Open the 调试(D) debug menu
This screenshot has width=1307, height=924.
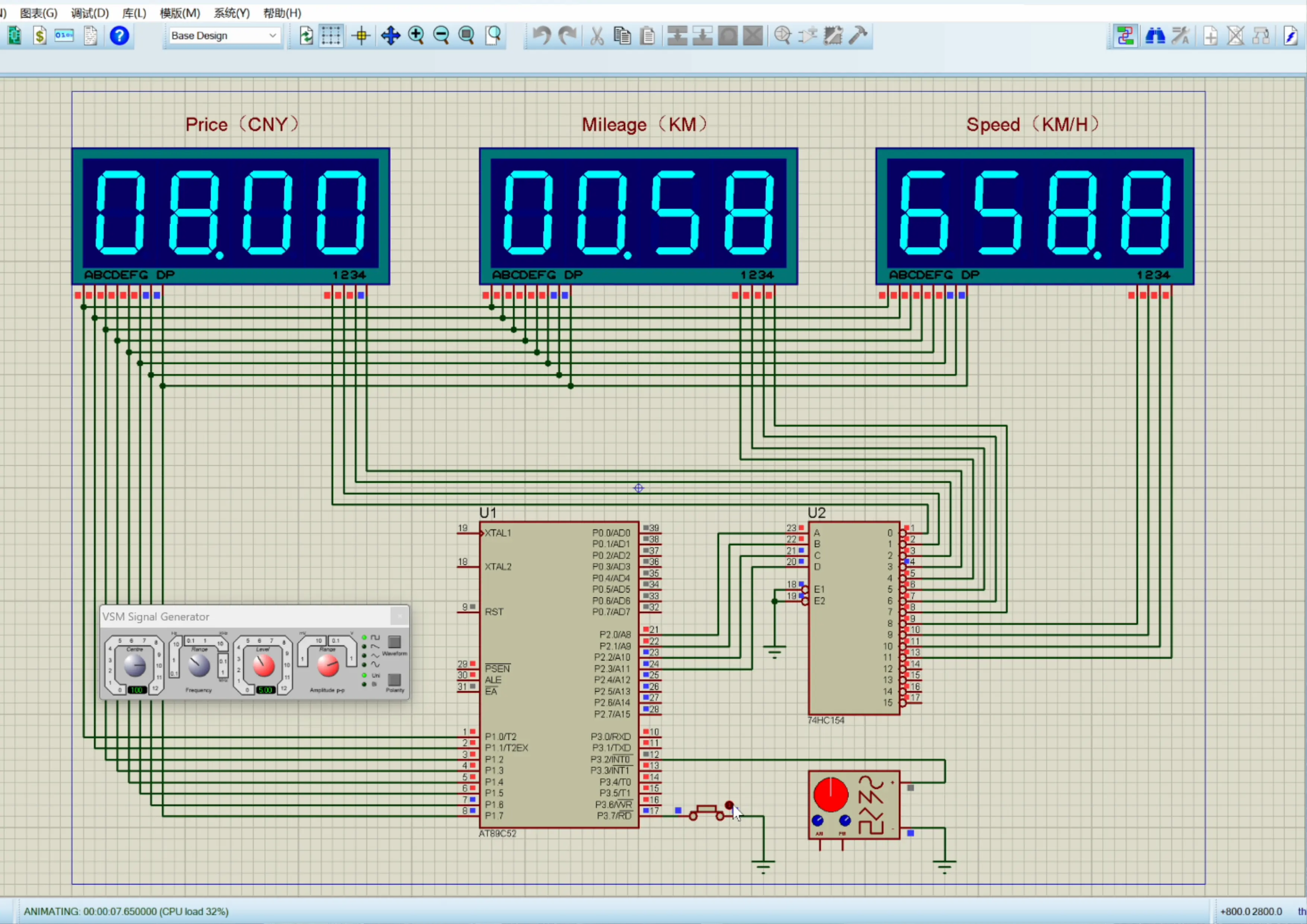tap(89, 13)
